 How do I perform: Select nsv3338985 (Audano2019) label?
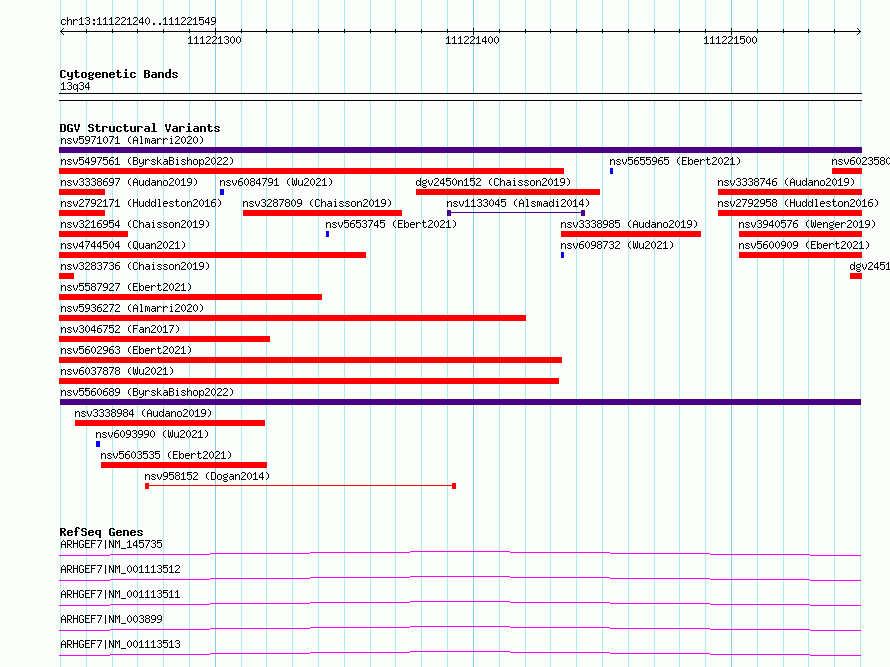coord(629,224)
